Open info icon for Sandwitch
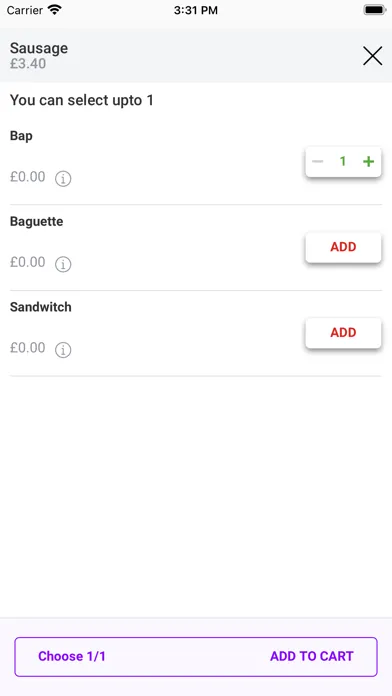 pyautogui.click(x=63, y=350)
